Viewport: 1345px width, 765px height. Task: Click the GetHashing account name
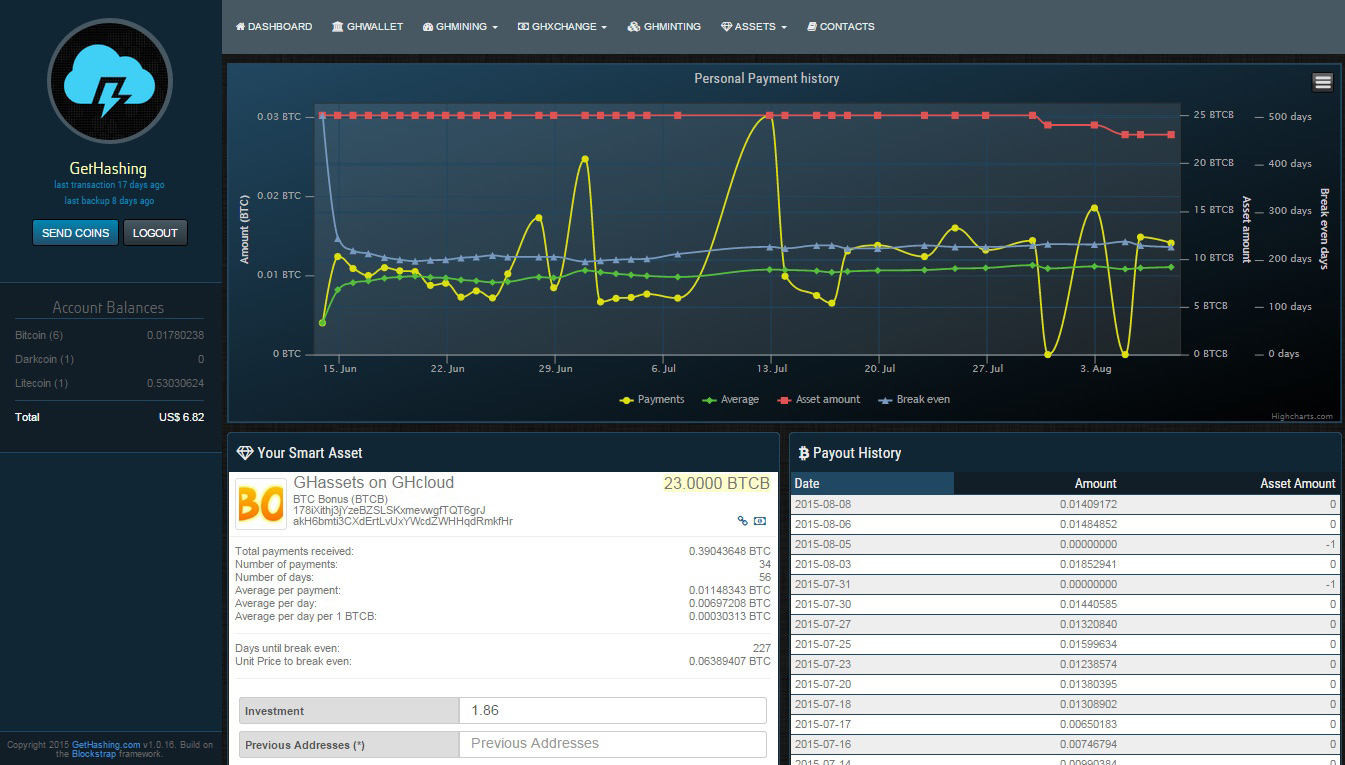(x=108, y=169)
